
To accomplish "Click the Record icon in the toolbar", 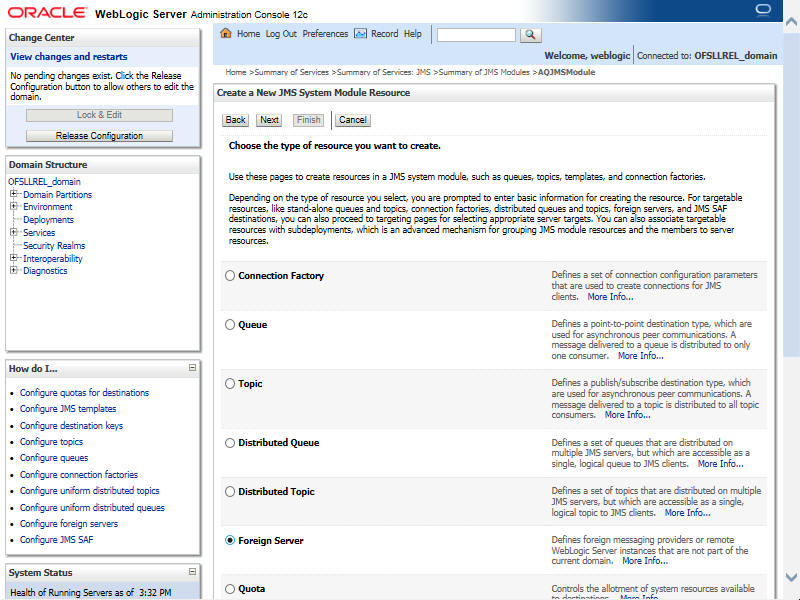I will coord(360,34).
